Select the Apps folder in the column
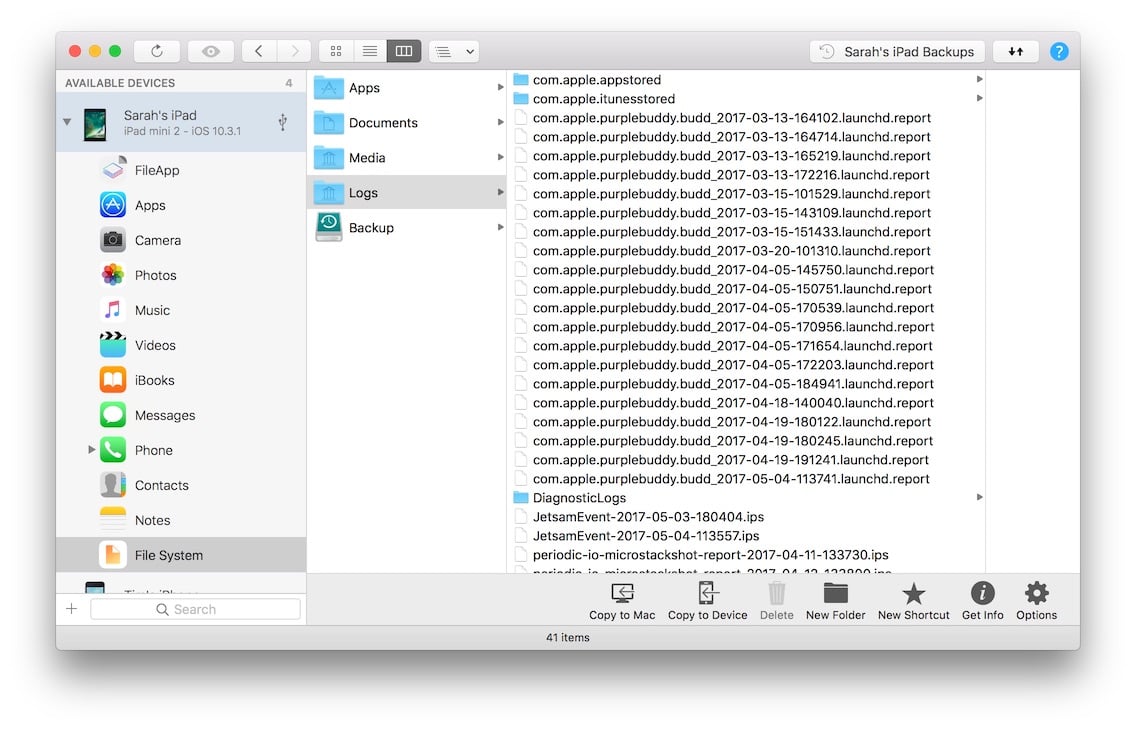Screen dimensions: 1136x730 408,88
